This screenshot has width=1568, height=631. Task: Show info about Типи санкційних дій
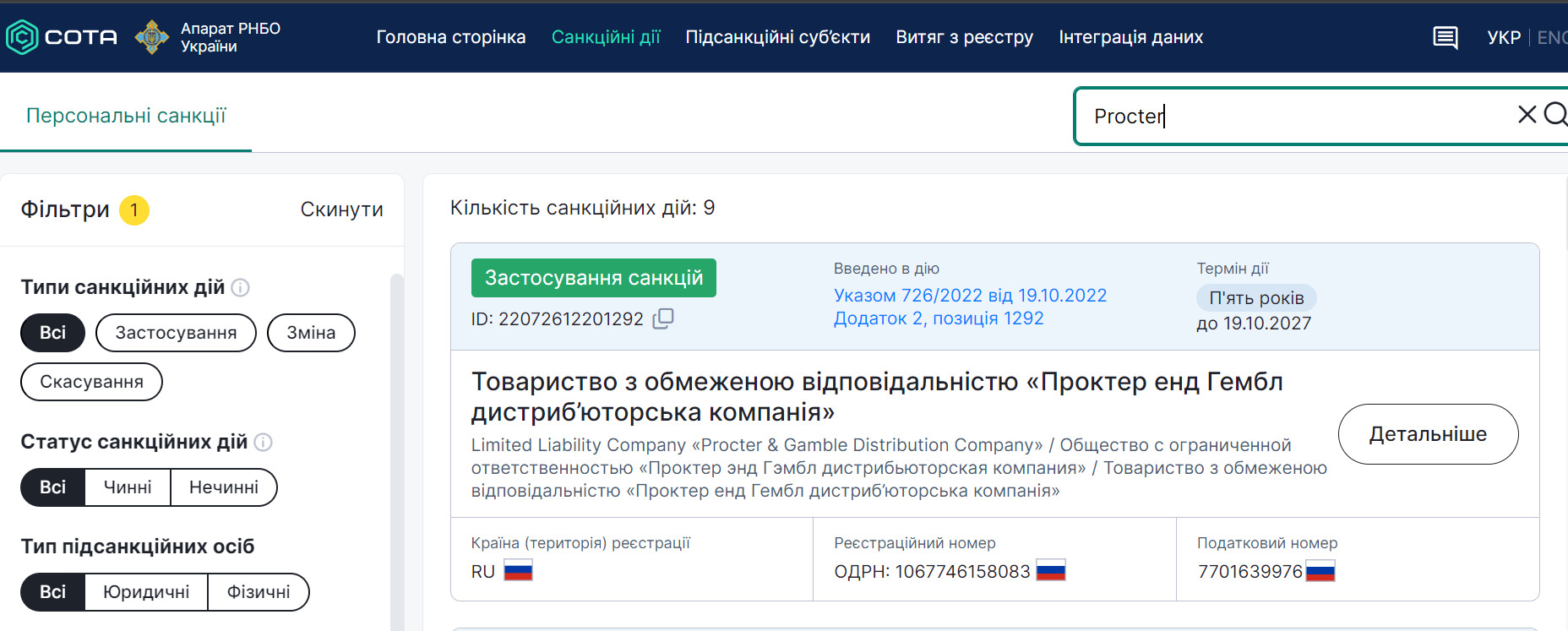pyautogui.click(x=241, y=288)
